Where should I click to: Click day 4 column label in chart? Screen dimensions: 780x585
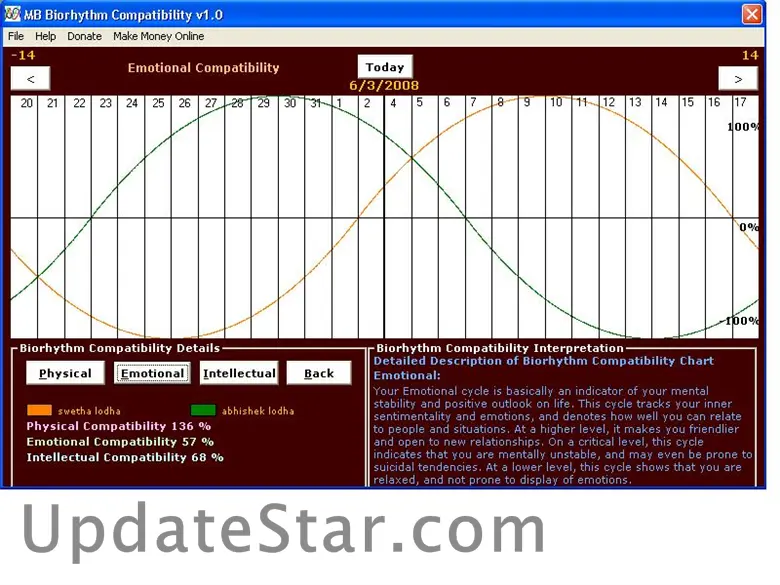click(393, 103)
